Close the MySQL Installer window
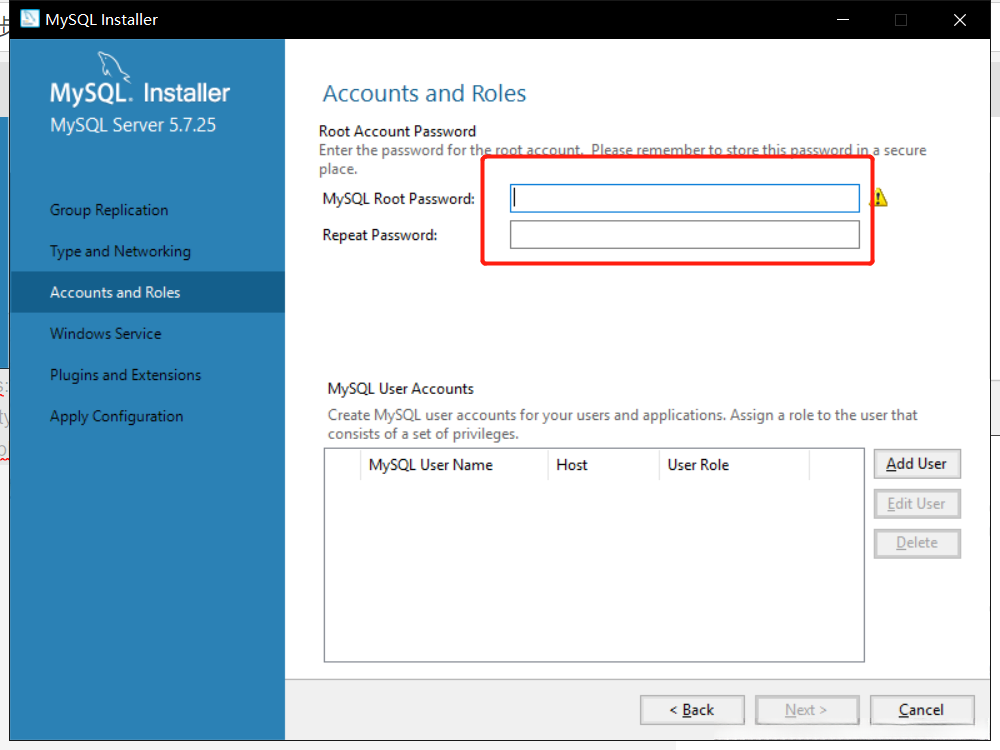 click(960, 20)
